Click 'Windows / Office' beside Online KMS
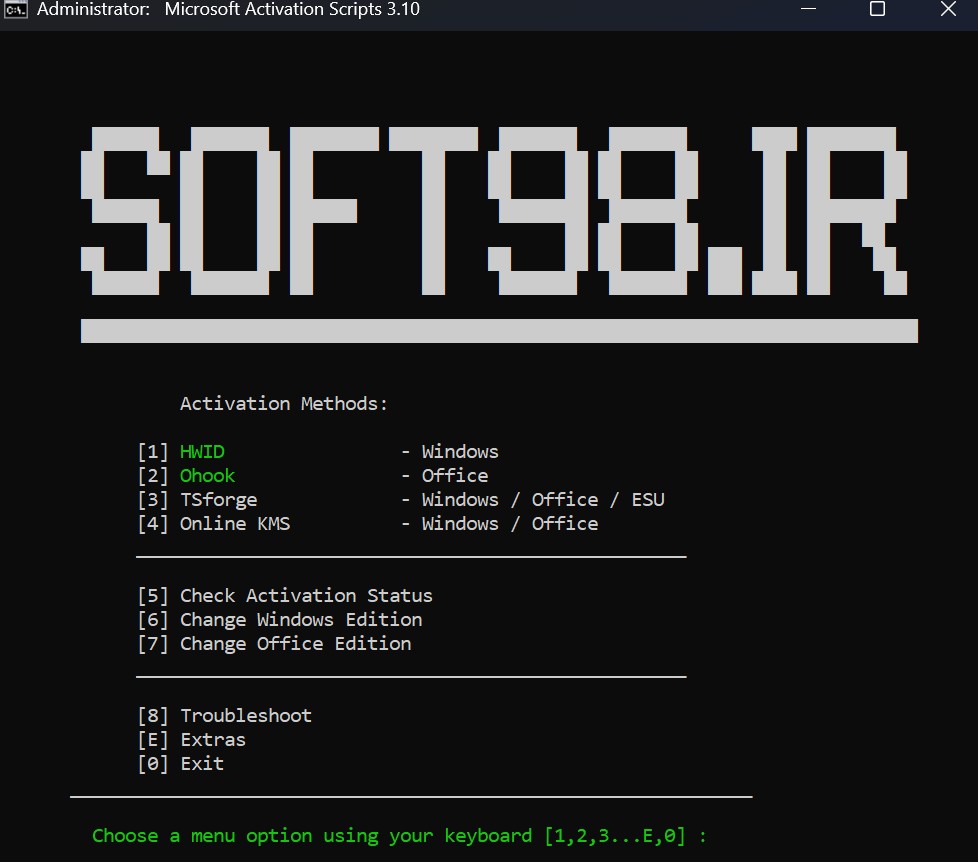This screenshot has height=862, width=978. tap(510, 523)
